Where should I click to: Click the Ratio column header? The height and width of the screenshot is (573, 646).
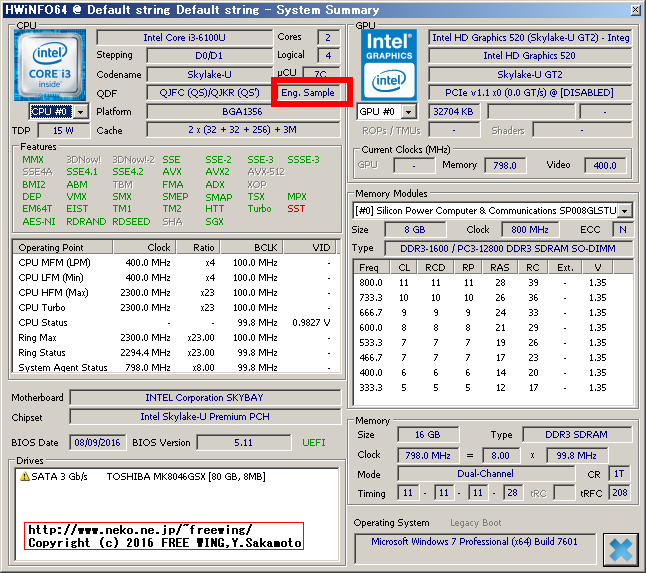pyautogui.click(x=198, y=248)
